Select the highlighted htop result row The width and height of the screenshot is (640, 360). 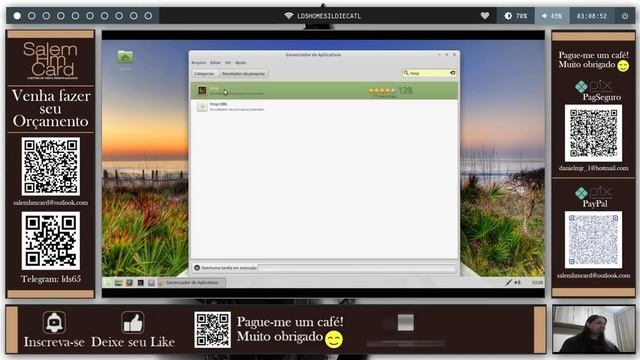pyautogui.click(x=324, y=91)
